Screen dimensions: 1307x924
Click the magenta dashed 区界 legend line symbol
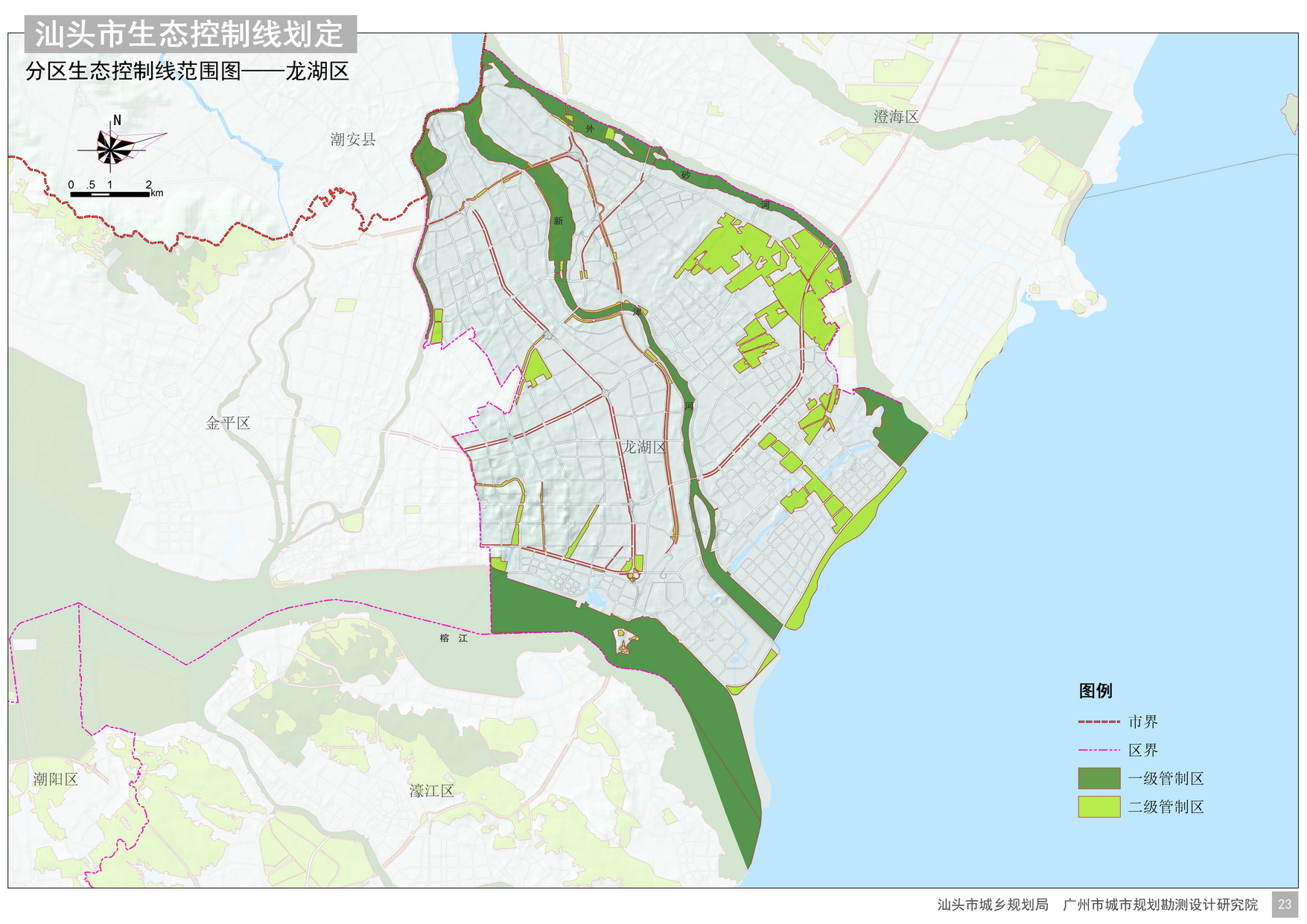[1098, 750]
